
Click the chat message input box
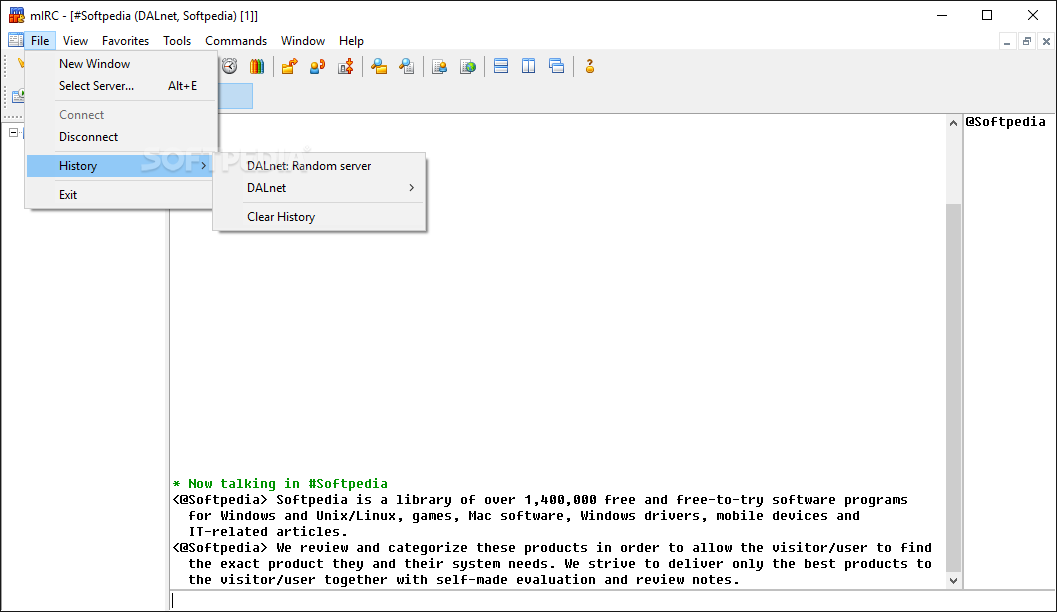612,601
